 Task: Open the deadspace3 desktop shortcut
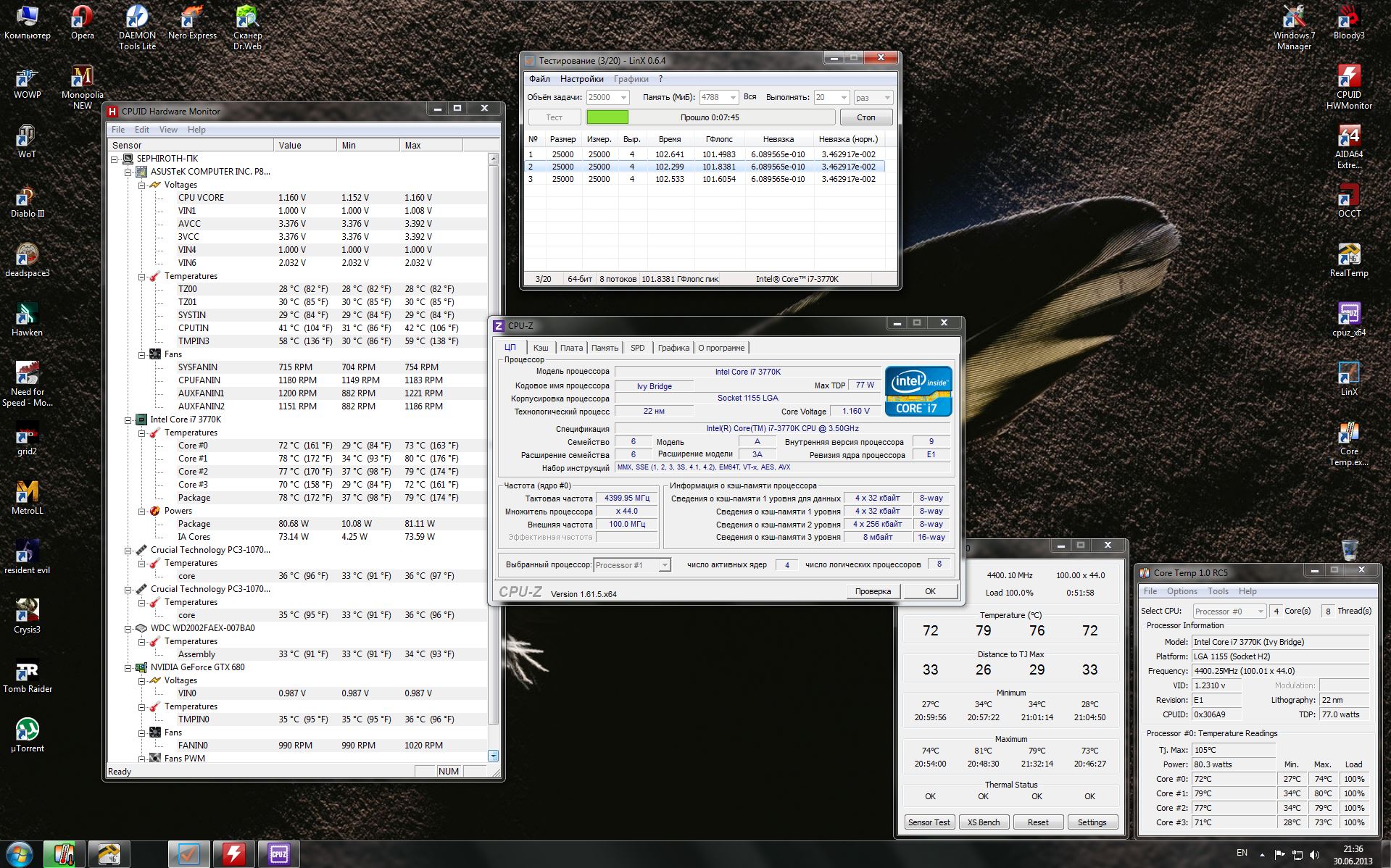(27, 260)
